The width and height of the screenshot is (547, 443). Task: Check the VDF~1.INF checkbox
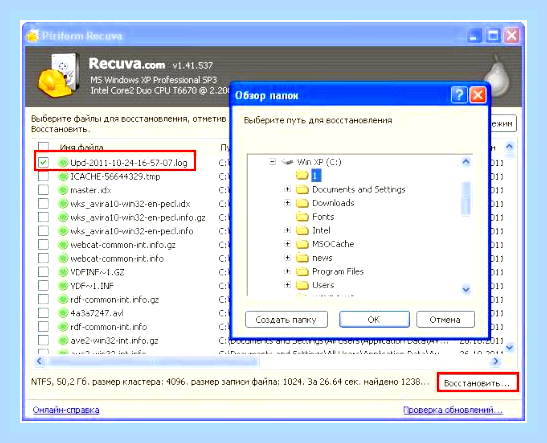click(x=43, y=286)
